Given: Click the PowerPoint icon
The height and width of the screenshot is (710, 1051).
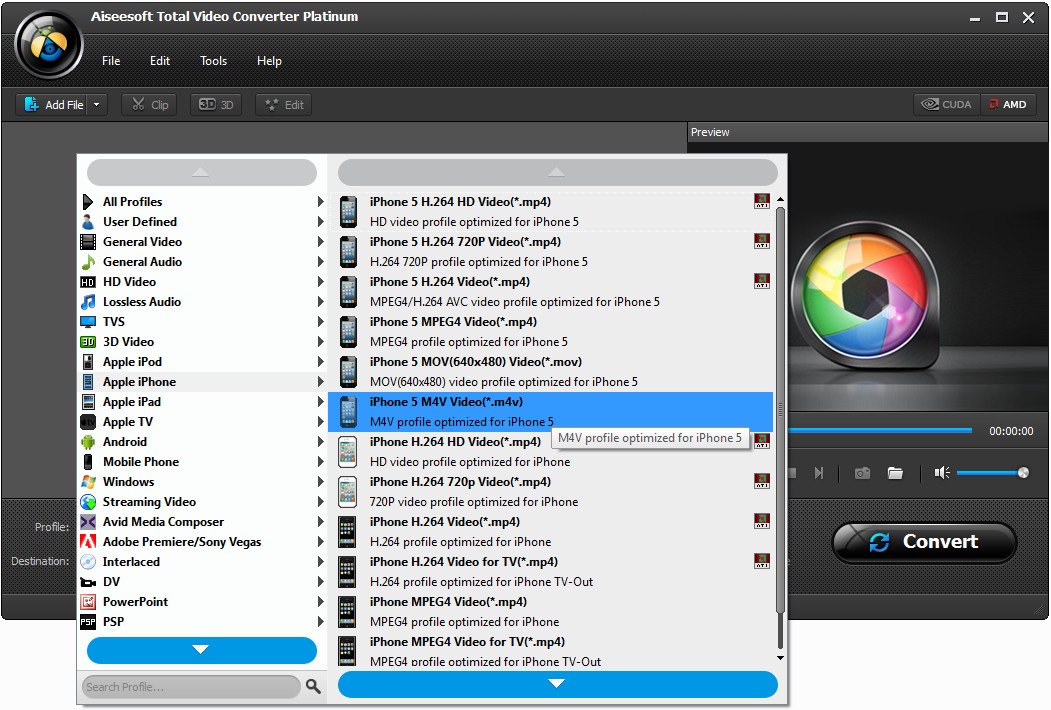Looking at the screenshot, I should [x=88, y=602].
